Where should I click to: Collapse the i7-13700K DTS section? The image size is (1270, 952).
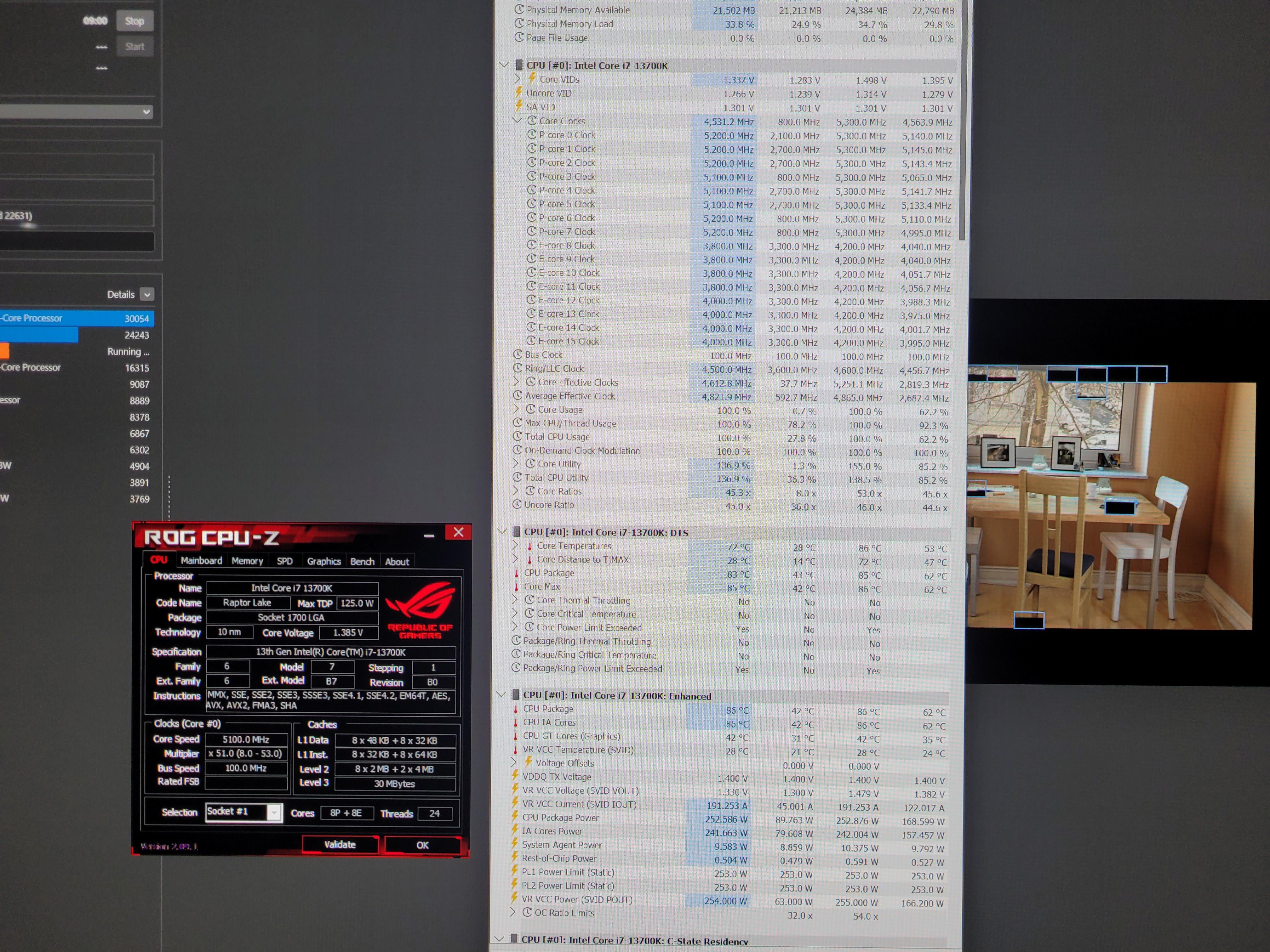(502, 531)
